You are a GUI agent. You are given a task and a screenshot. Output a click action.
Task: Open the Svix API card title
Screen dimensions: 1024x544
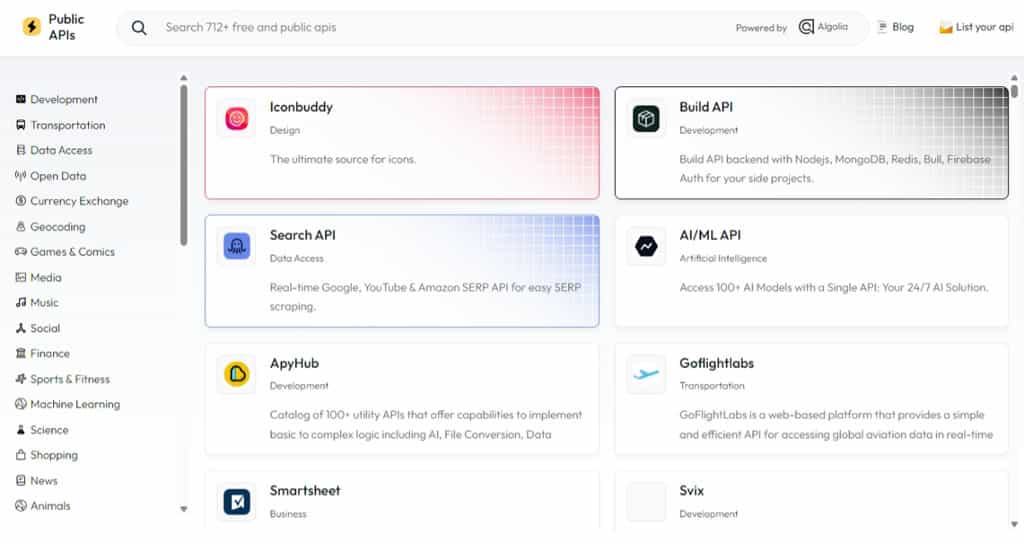[x=691, y=491]
